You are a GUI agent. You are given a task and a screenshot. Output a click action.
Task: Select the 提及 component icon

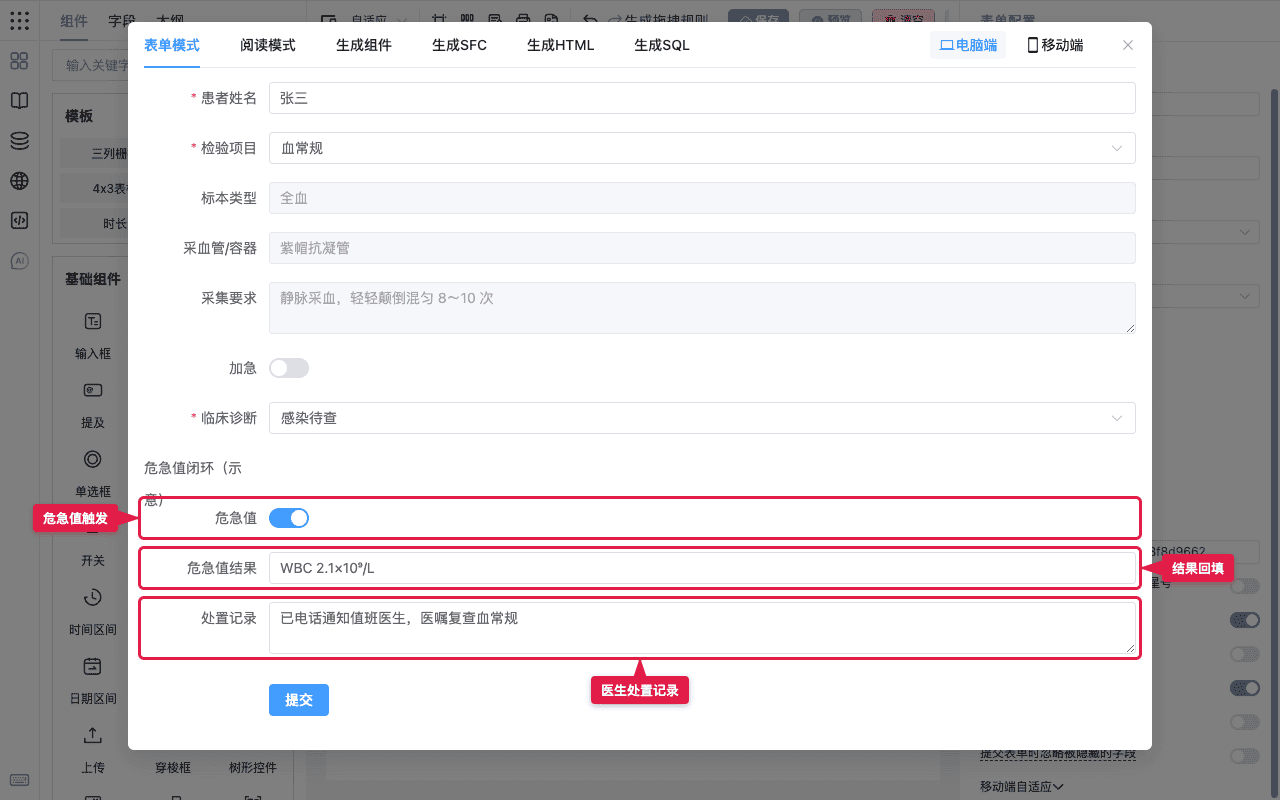pos(93,390)
